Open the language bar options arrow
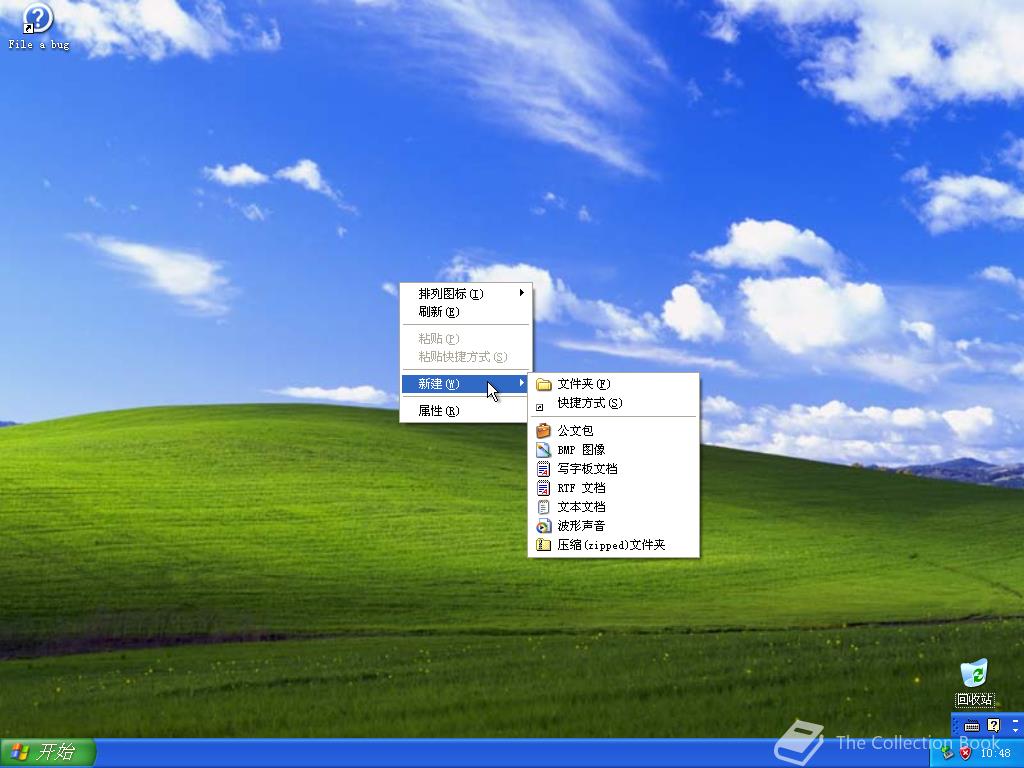The image size is (1024, 768). (x=1016, y=730)
